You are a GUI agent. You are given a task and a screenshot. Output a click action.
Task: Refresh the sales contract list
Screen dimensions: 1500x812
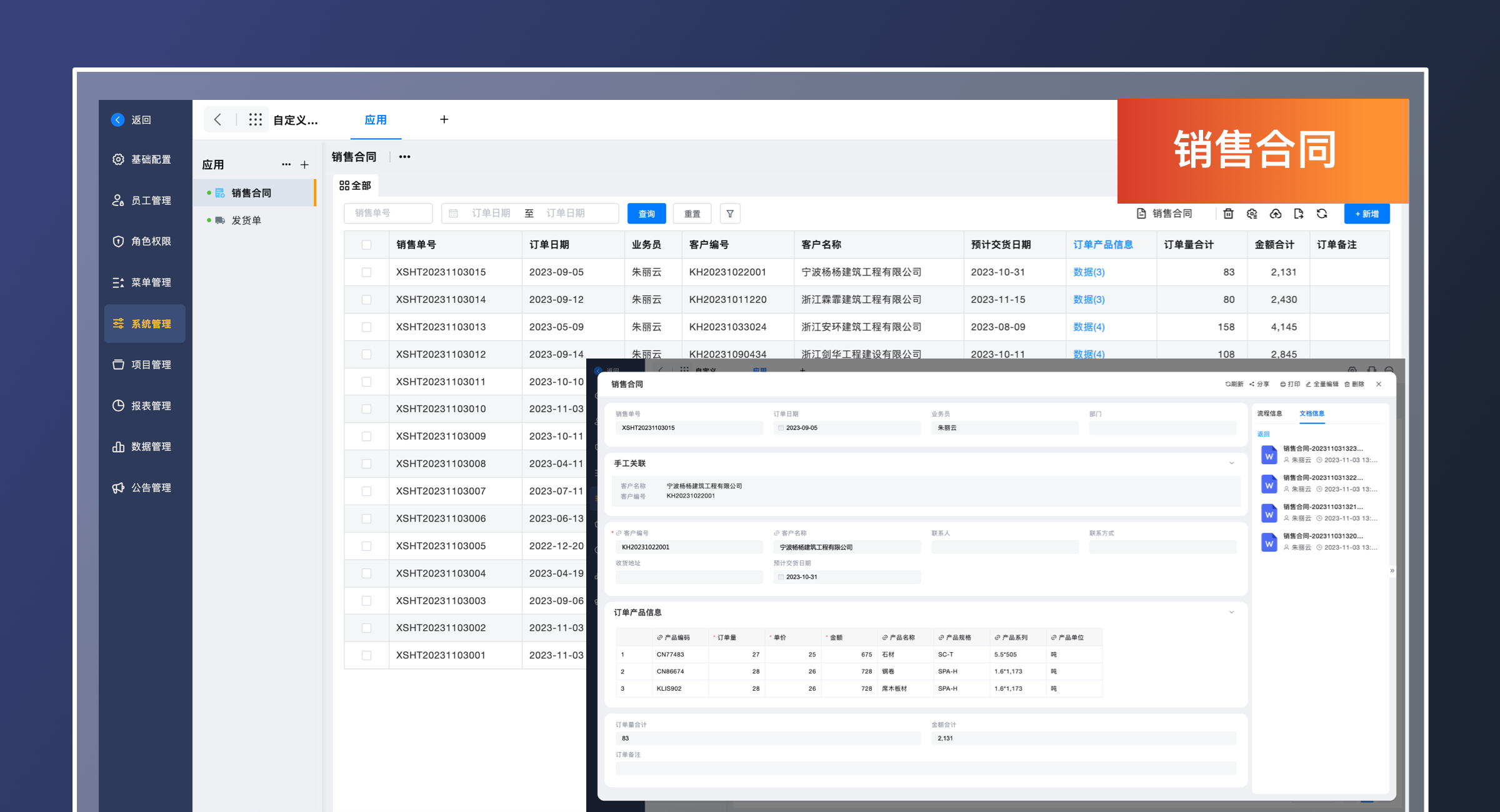[x=1322, y=214]
